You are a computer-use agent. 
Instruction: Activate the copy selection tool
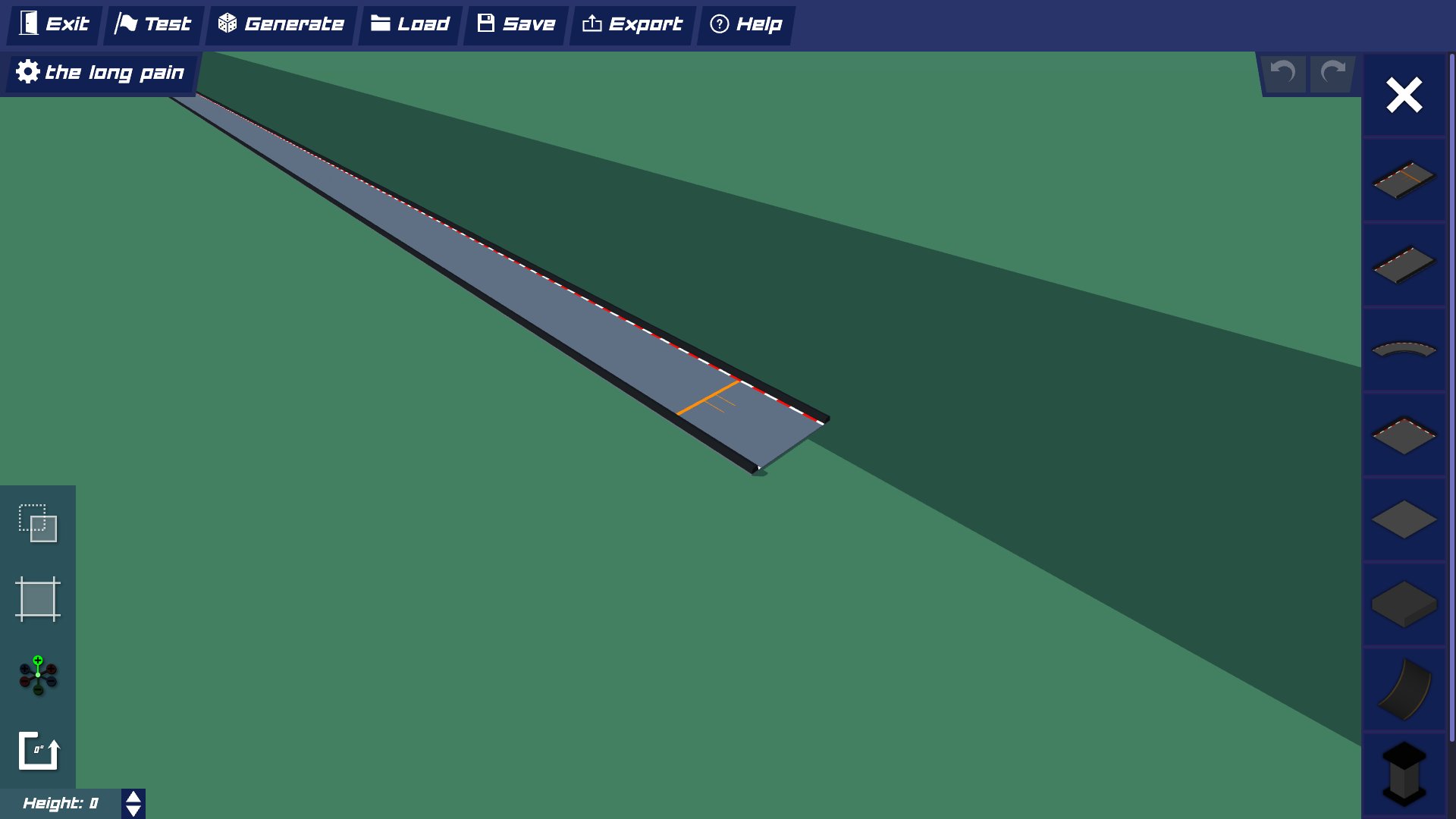37,523
